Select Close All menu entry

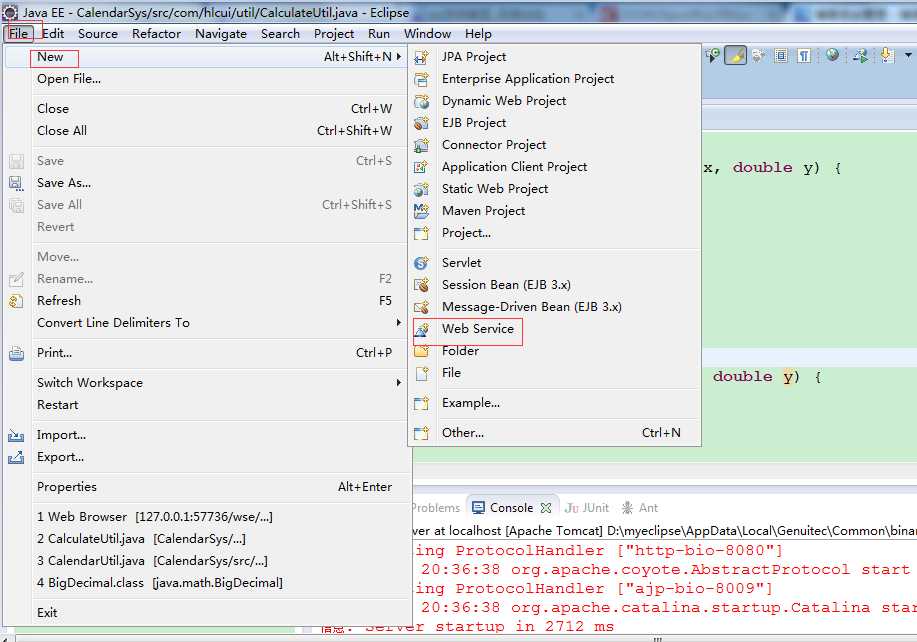click(208, 131)
